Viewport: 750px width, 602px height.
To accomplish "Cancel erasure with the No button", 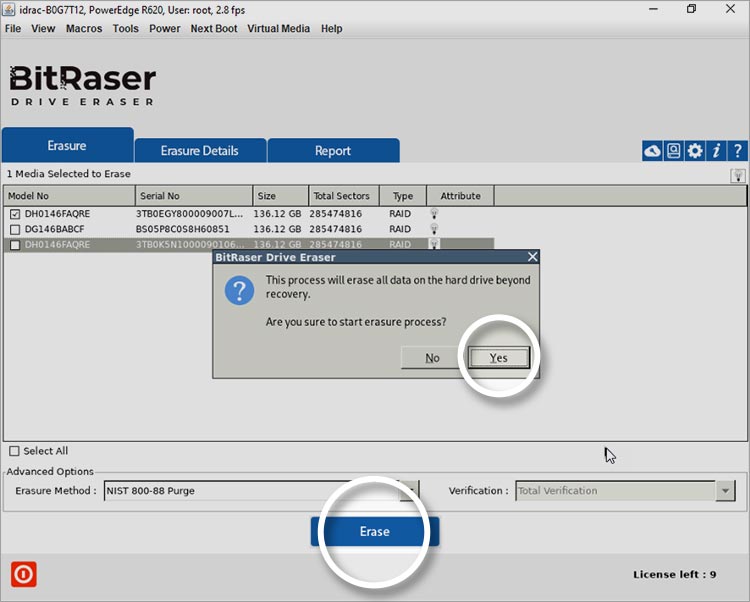I will [432, 358].
